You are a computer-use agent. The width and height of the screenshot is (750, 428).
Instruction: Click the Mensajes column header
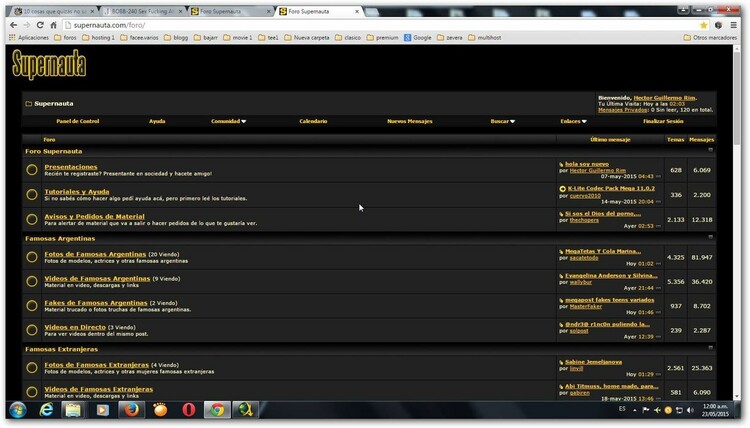click(701, 140)
